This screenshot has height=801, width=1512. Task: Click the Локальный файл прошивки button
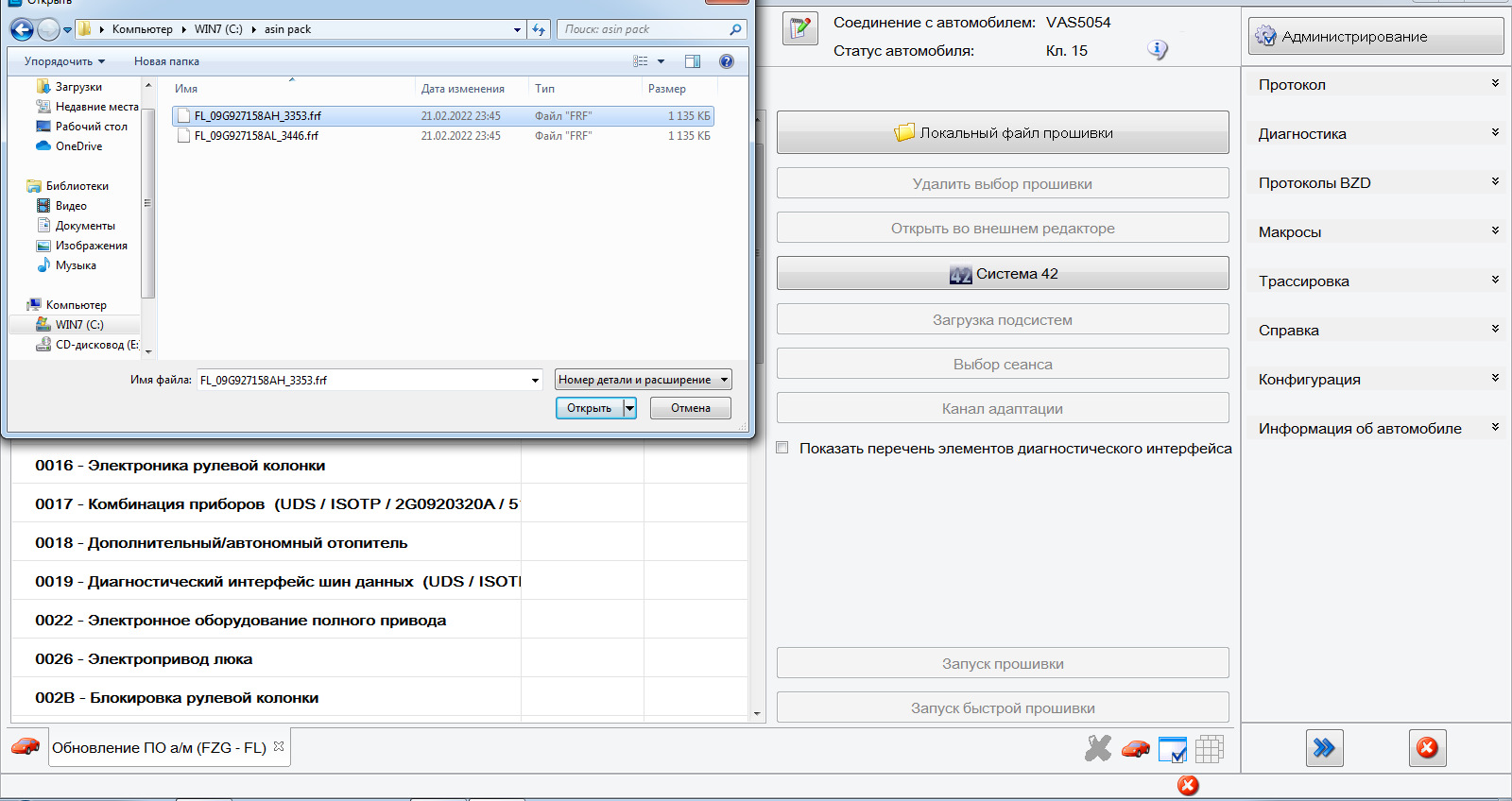[1003, 132]
